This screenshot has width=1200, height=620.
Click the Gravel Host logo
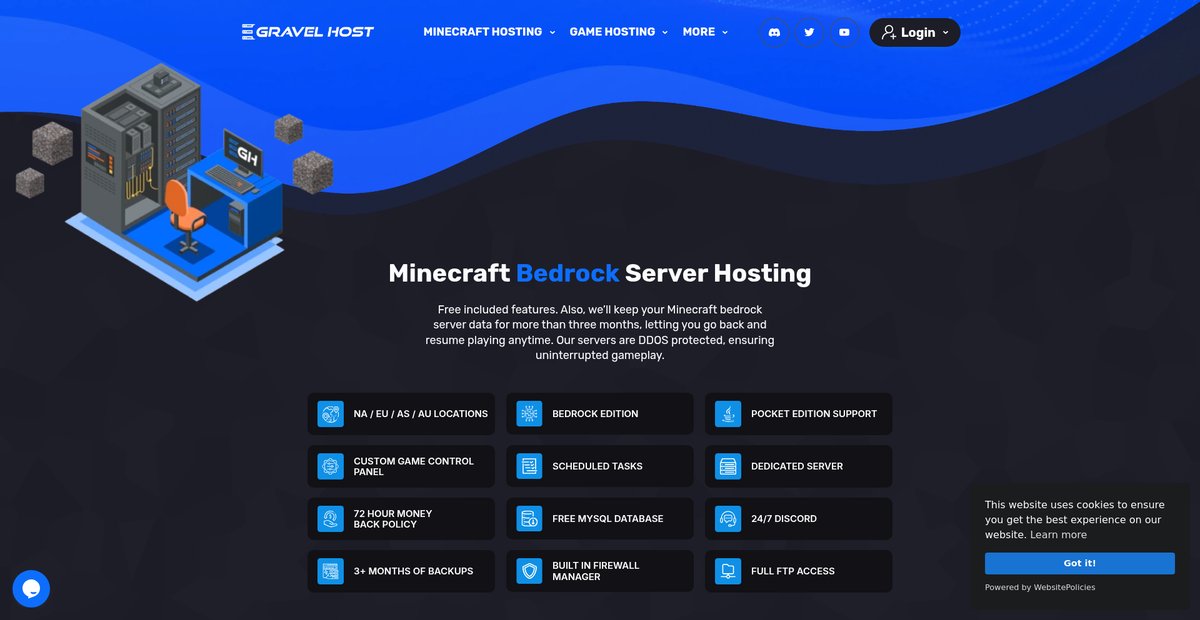click(308, 32)
